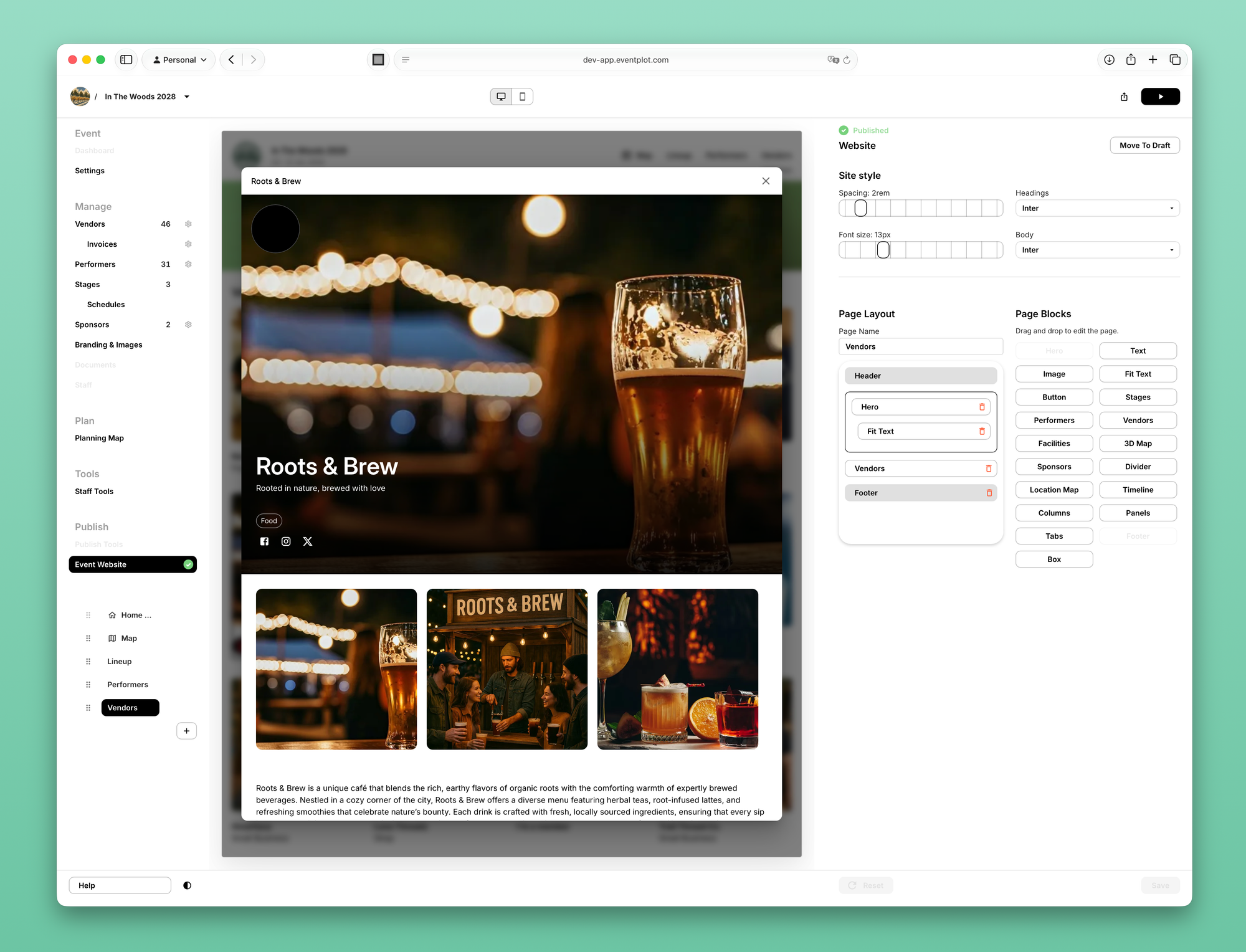Toggle the browser sidebar panel
Viewport: 1246px width, 952px height.
(x=126, y=60)
